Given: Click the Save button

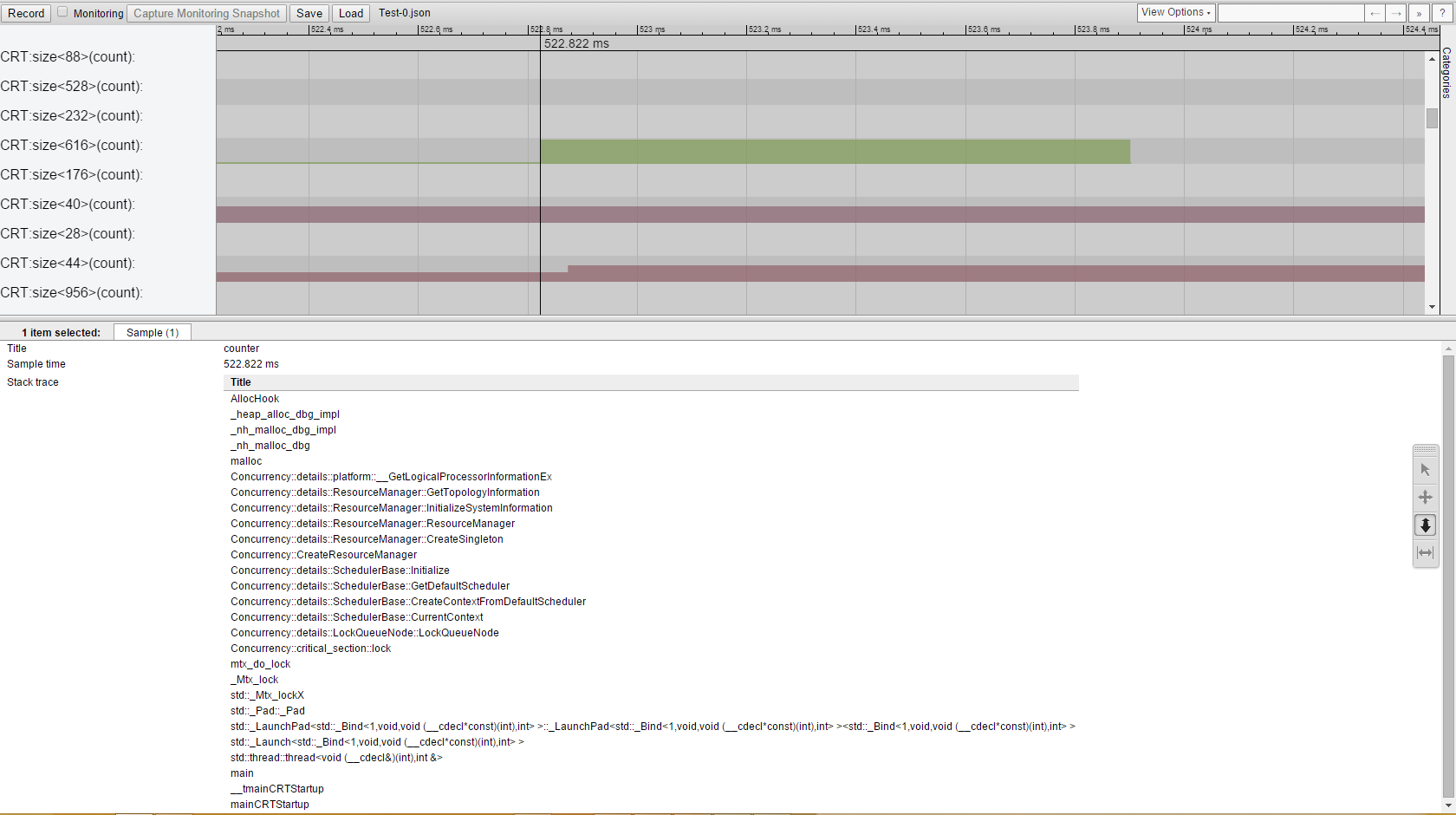Looking at the screenshot, I should coord(309,13).
